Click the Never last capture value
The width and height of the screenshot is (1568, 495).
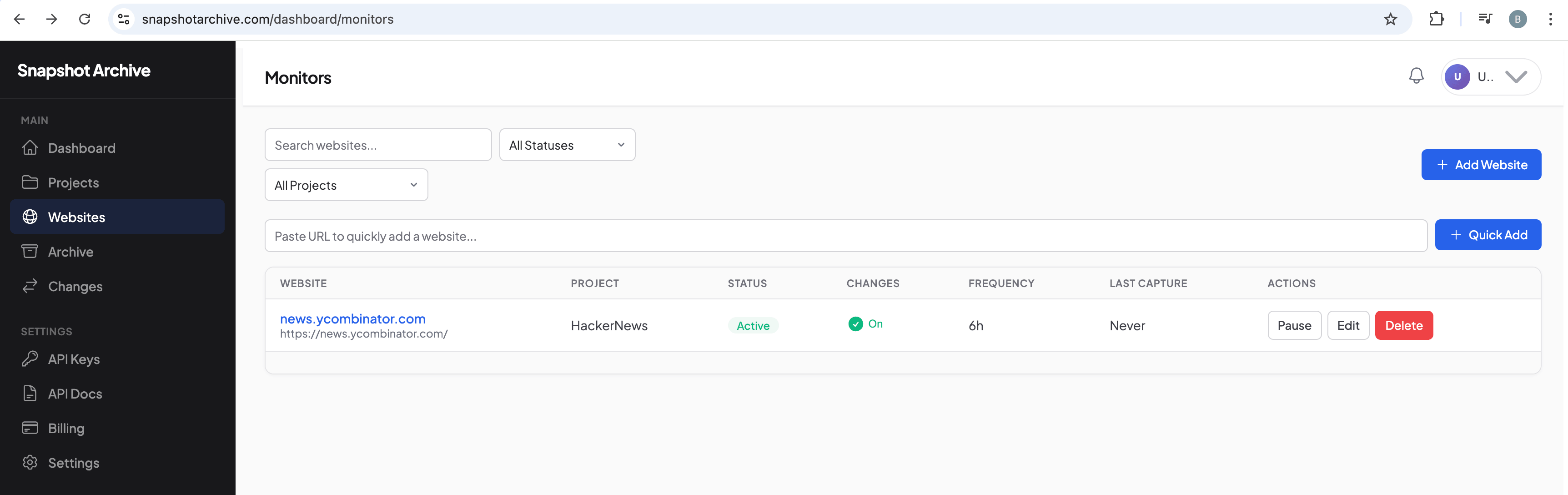coord(1127,326)
